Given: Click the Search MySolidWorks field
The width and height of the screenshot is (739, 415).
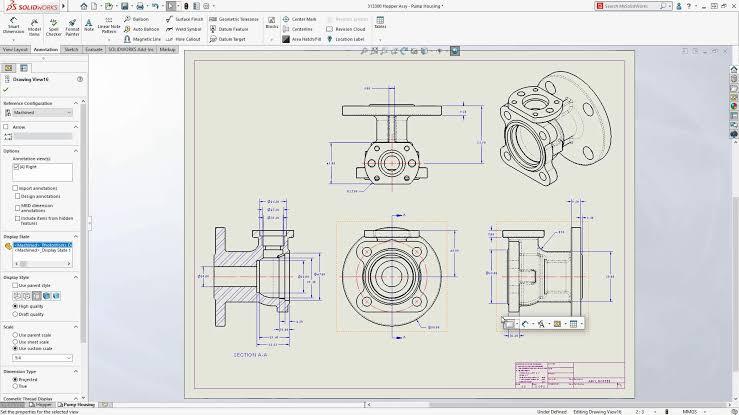Looking at the screenshot, I should pos(633,6).
